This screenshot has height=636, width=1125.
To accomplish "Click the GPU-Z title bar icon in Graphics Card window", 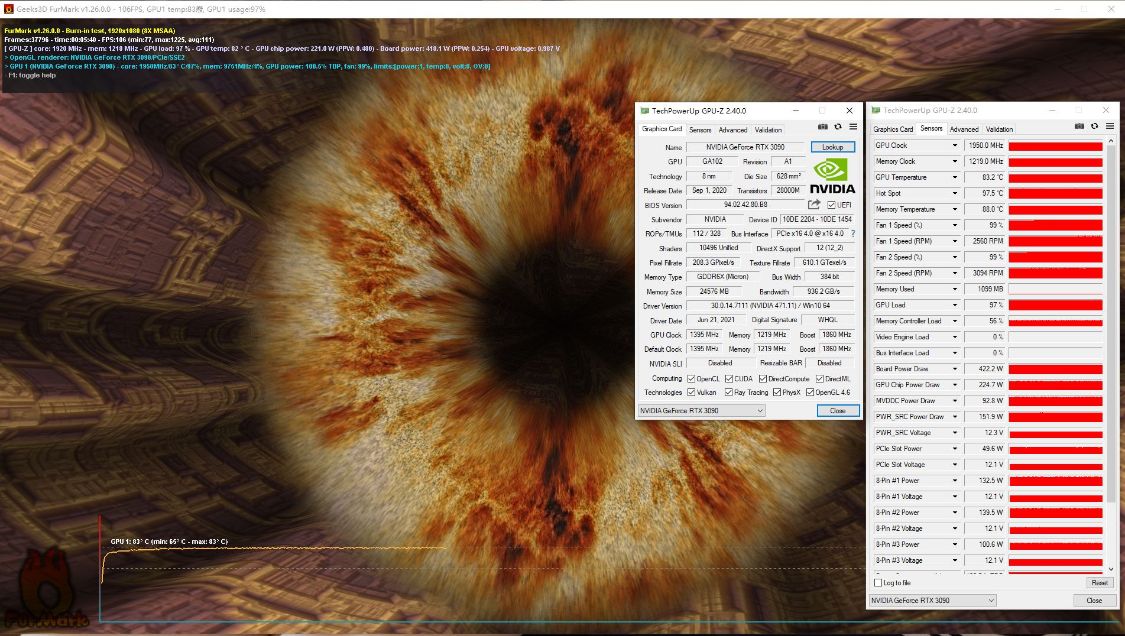I will (x=644, y=111).
